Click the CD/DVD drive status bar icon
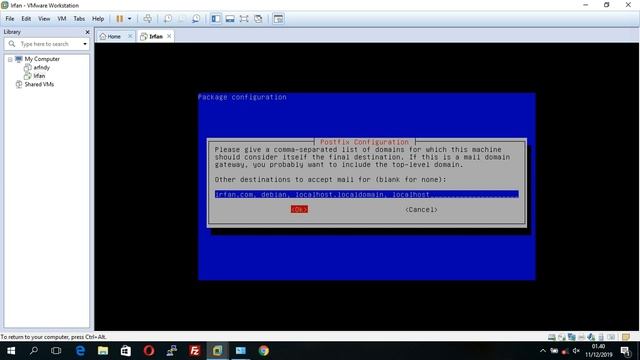 [x=562, y=337]
